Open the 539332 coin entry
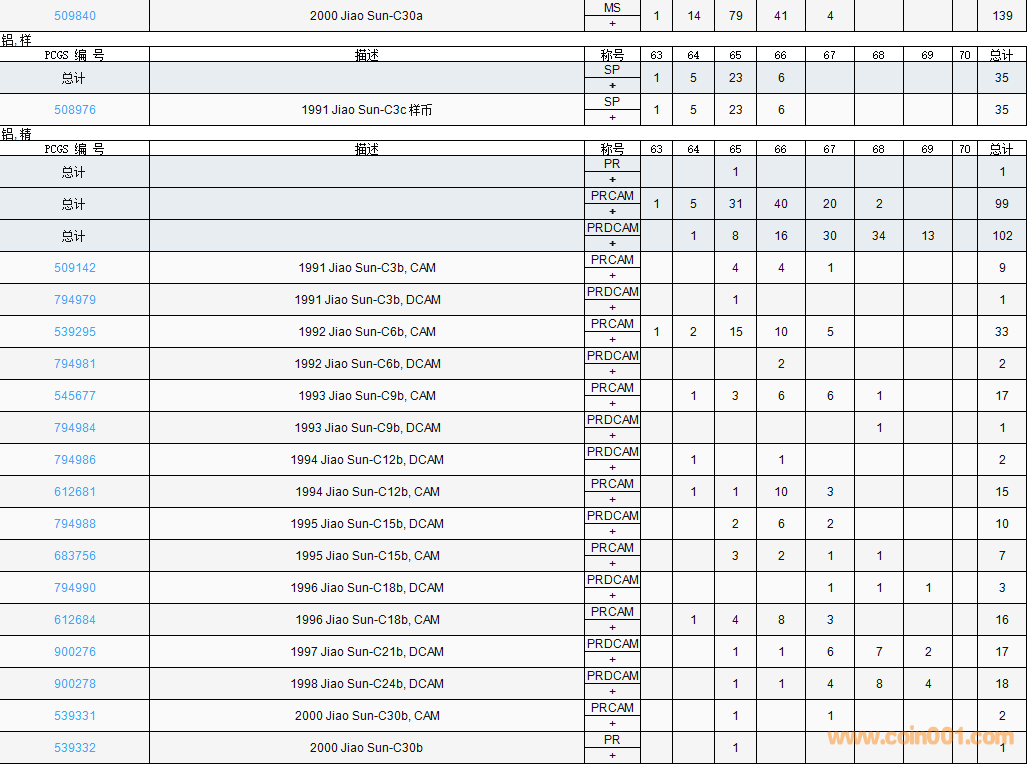 [x=75, y=748]
